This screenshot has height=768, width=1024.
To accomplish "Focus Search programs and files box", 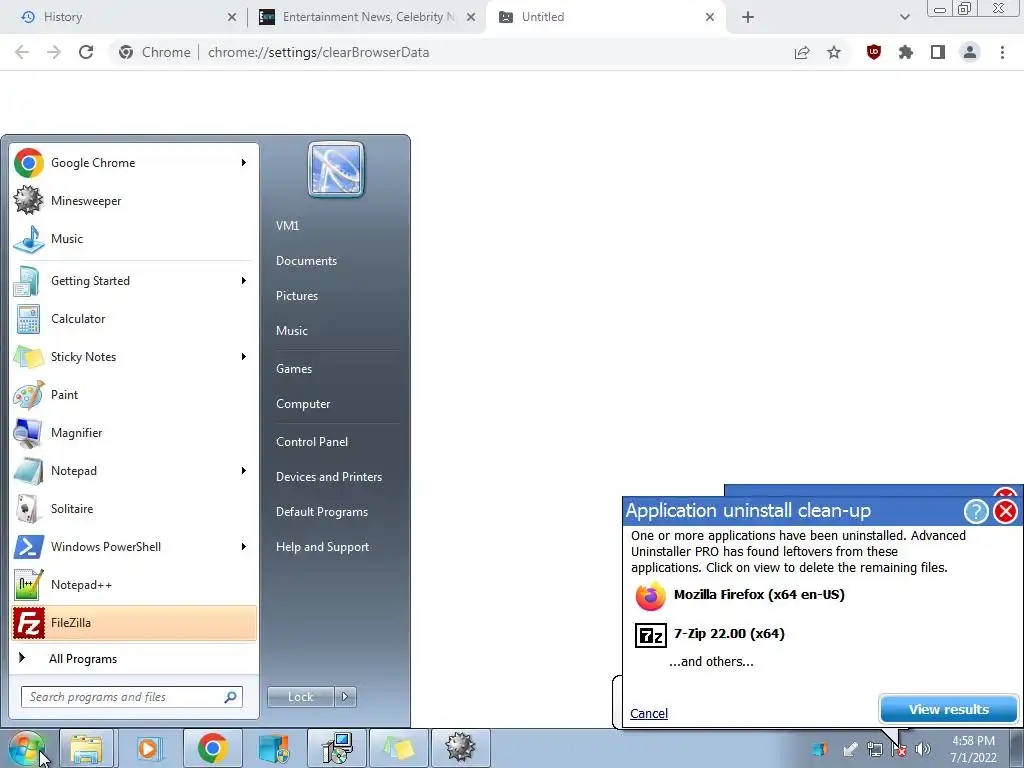I will [131, 697].
